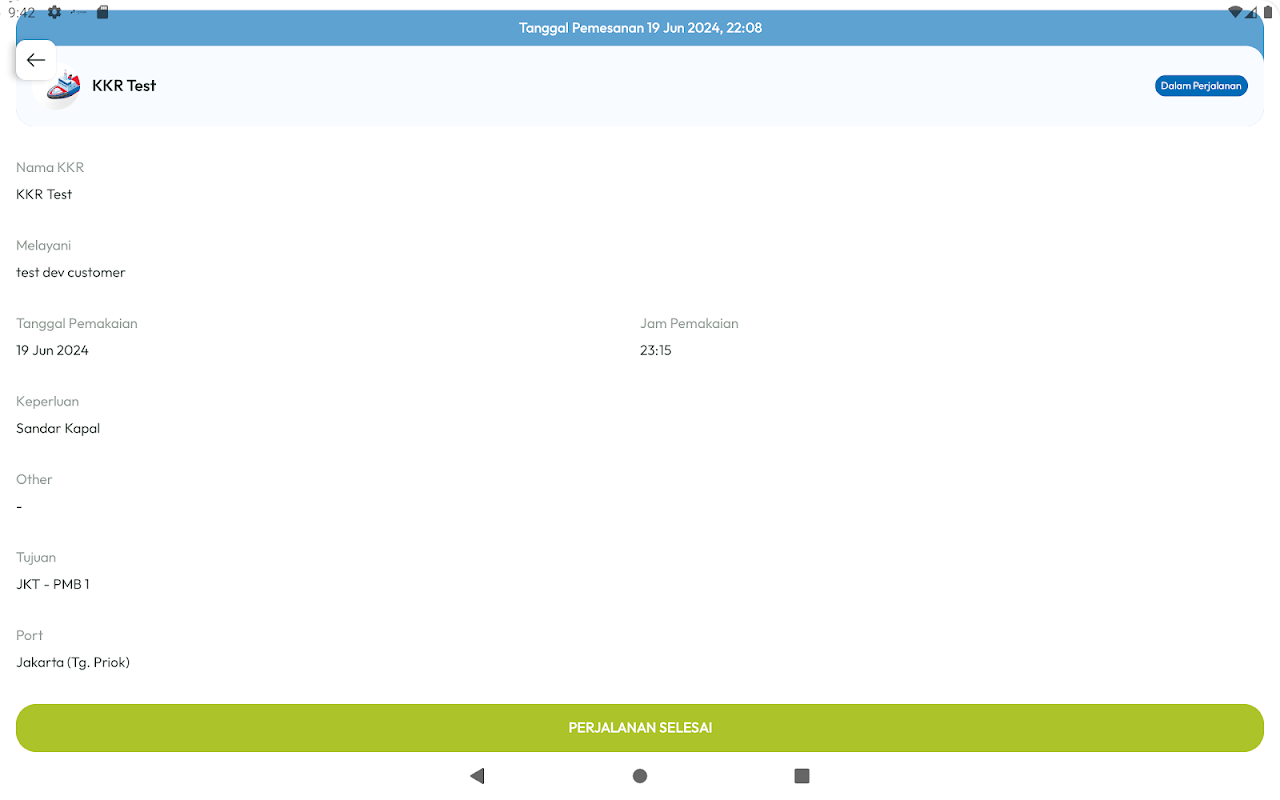
Task: Tap the Nama KKR value KKR Test
Action: (44, 194)
